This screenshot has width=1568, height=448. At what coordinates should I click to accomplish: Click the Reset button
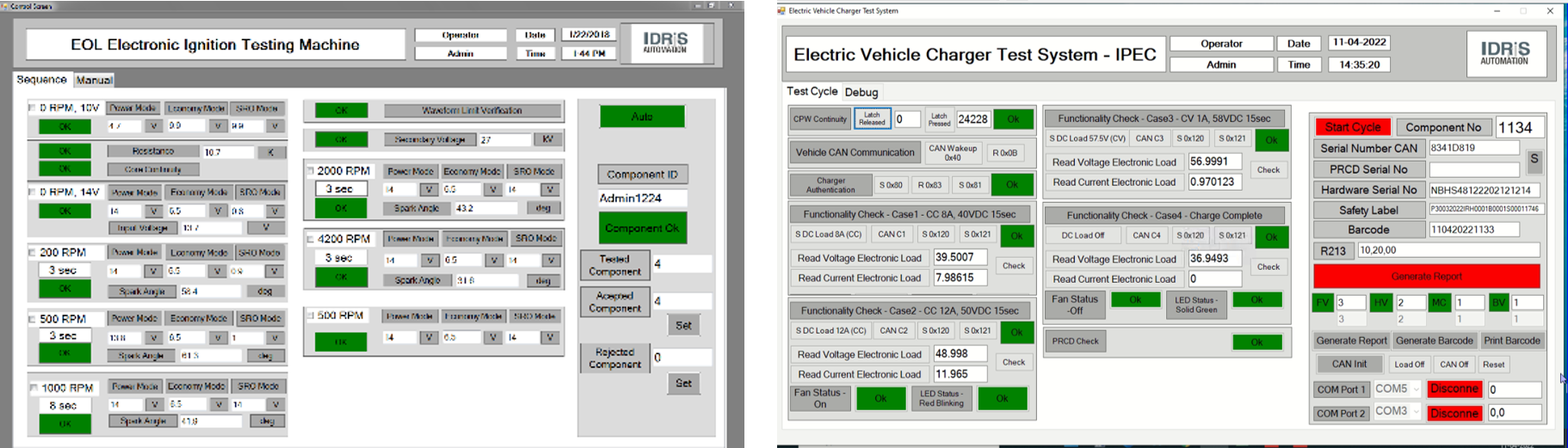click(x=1494, y=365)
